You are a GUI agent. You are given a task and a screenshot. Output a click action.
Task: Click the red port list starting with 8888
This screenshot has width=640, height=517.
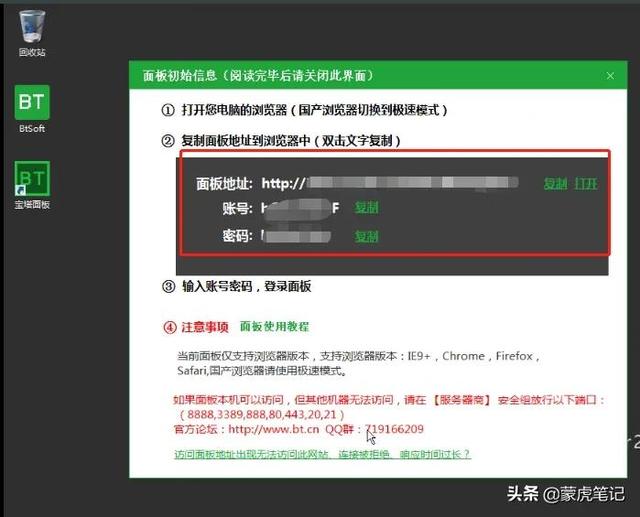(264, 415)
